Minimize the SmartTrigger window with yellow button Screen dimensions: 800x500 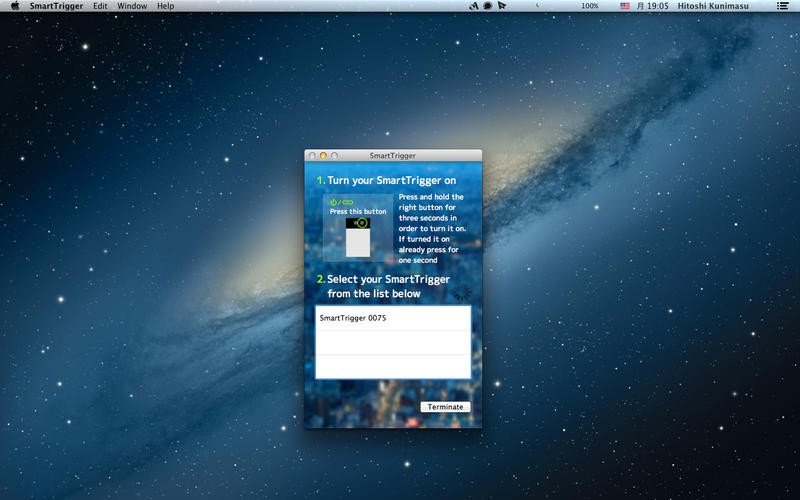click(x=323, y=156)
